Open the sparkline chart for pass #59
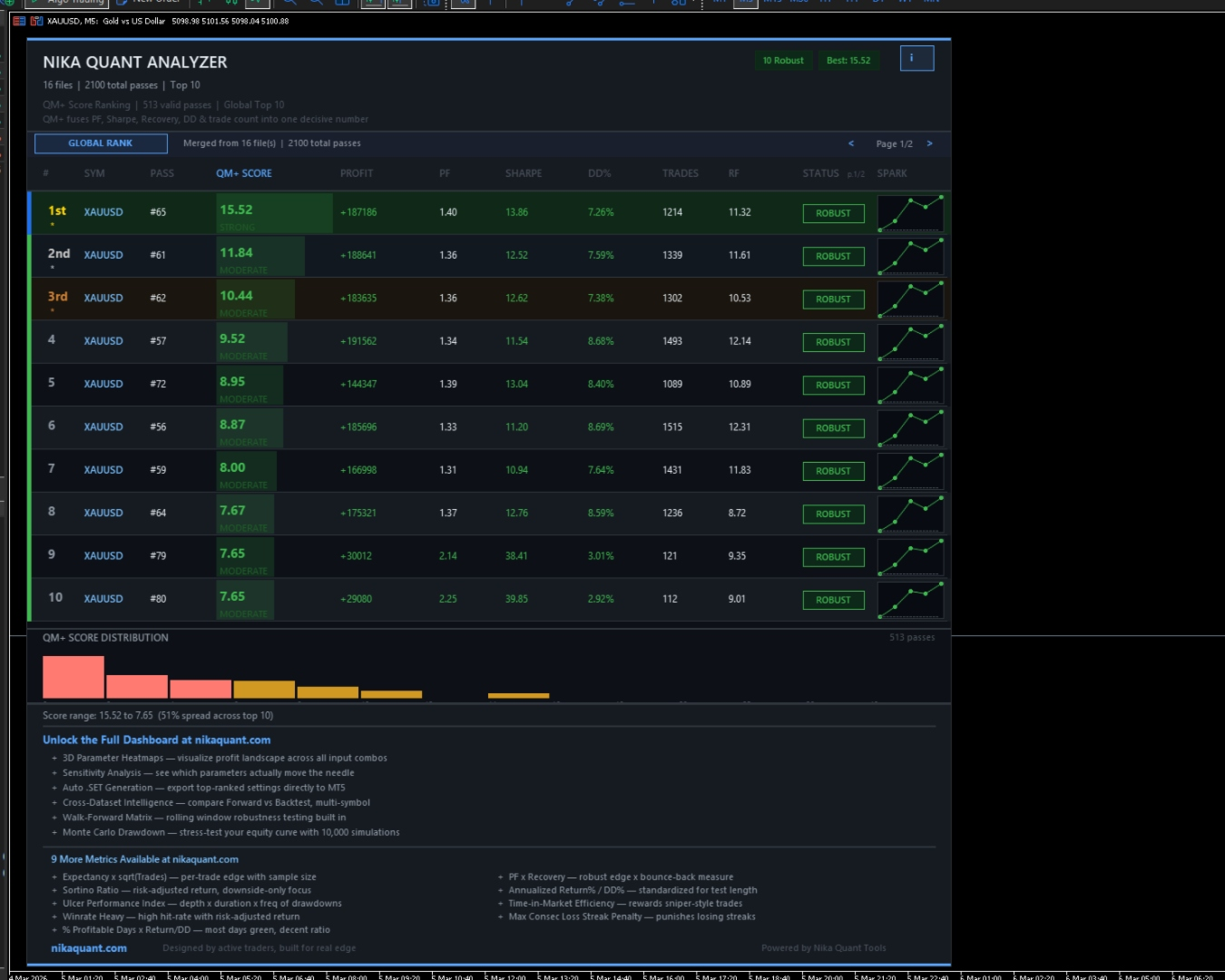 point(911,471)
